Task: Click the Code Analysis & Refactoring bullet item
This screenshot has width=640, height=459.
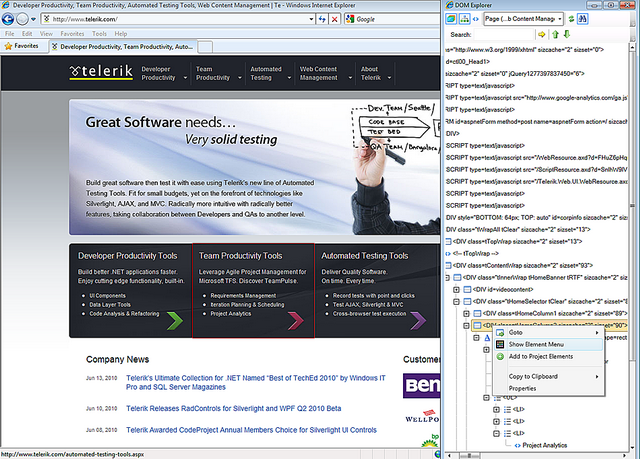Action: click(124, 314)
